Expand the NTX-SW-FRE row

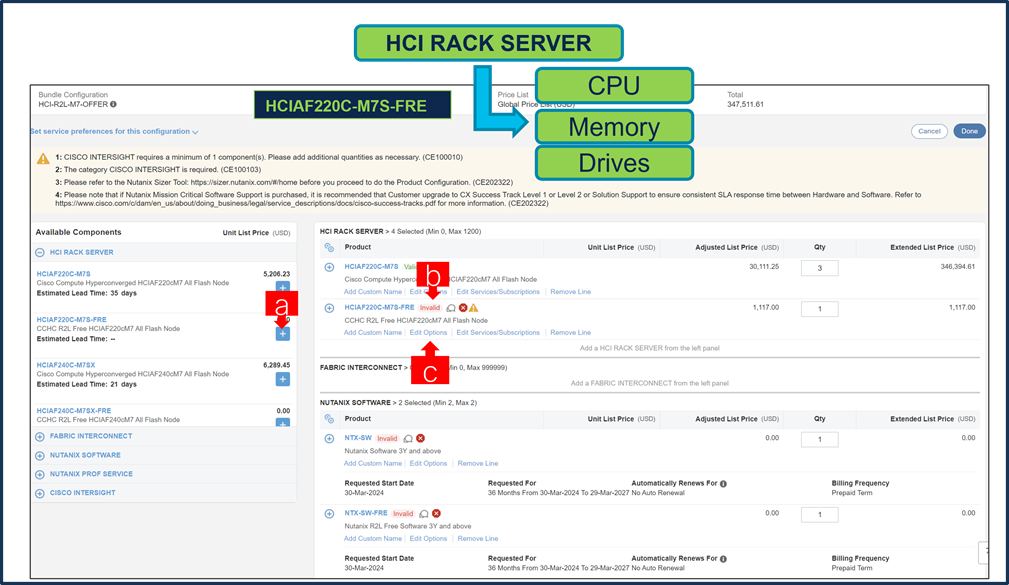[x=329, y=514]
